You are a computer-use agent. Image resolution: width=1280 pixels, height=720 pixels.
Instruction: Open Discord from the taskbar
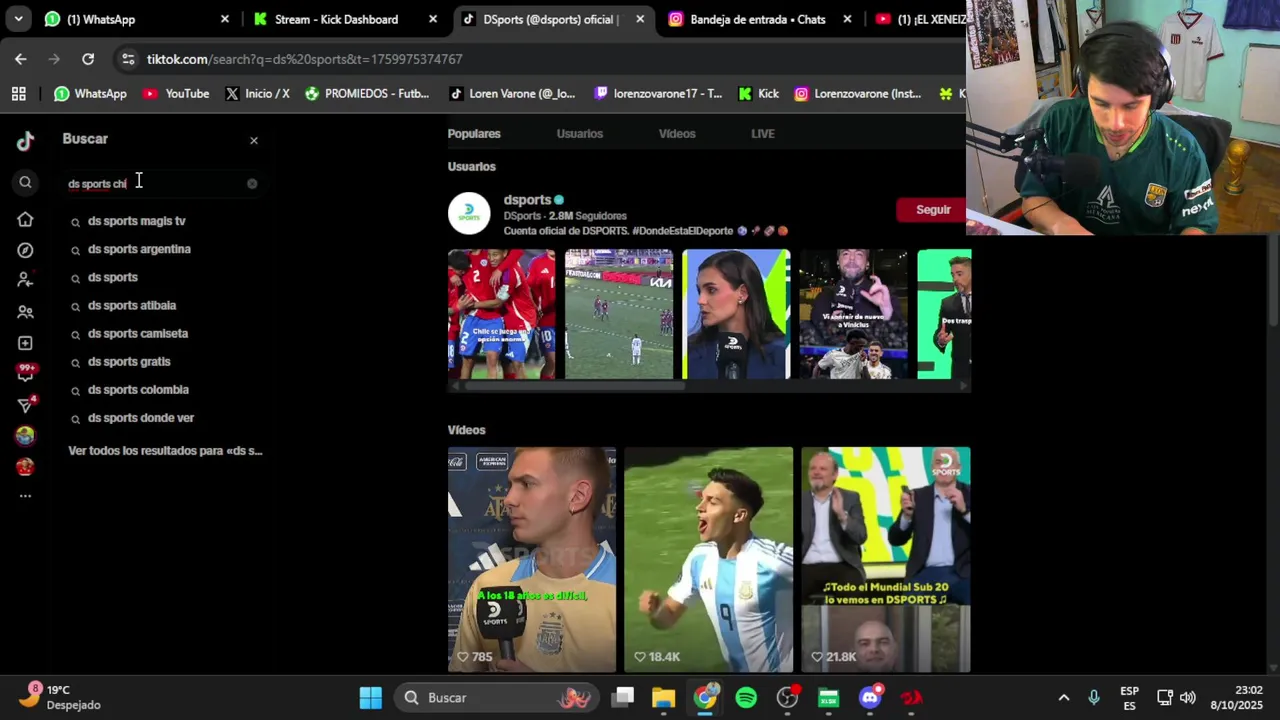(x=870, y=698)
